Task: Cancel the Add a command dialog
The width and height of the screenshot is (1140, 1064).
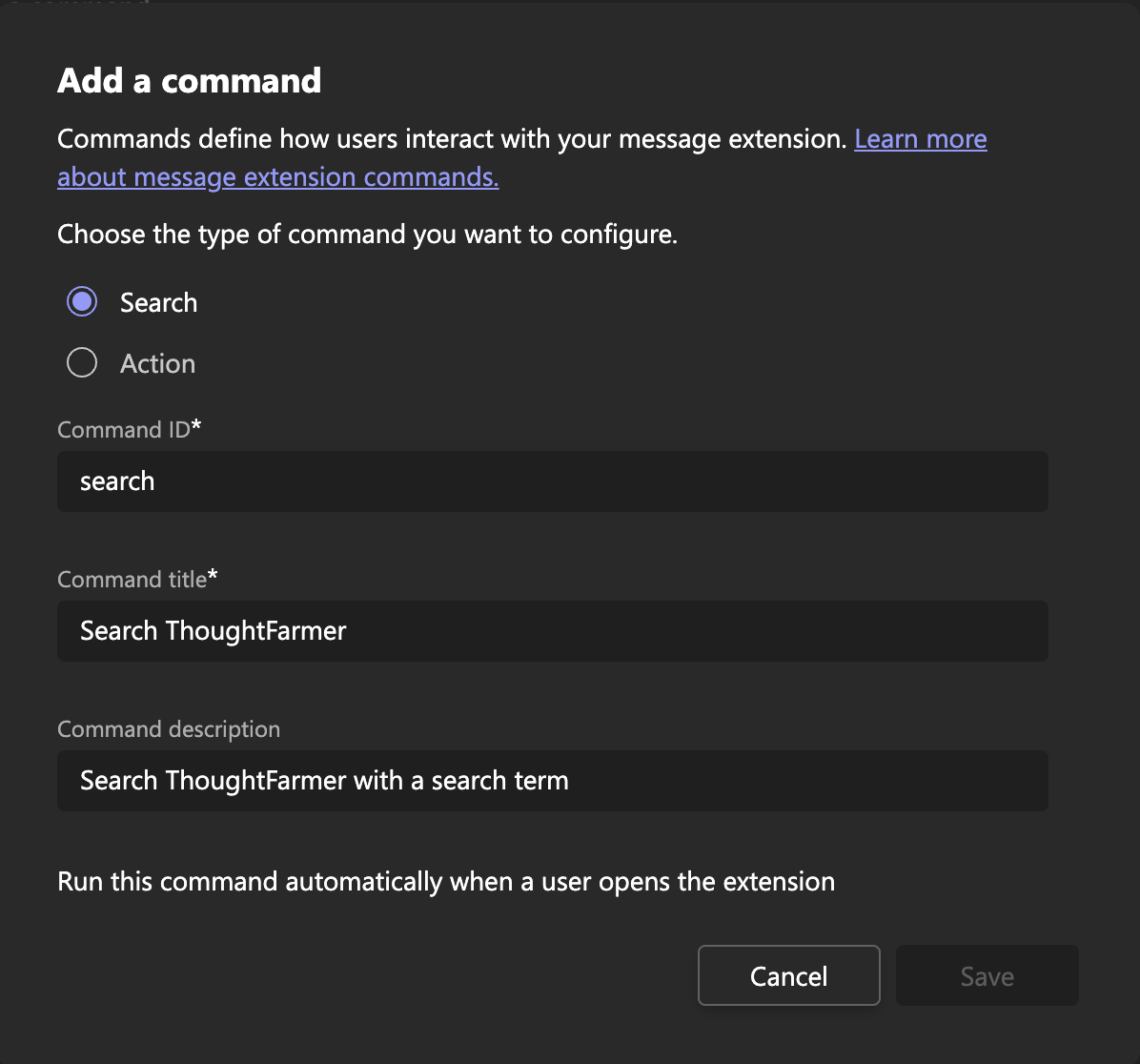Action: tap(789, 975)
